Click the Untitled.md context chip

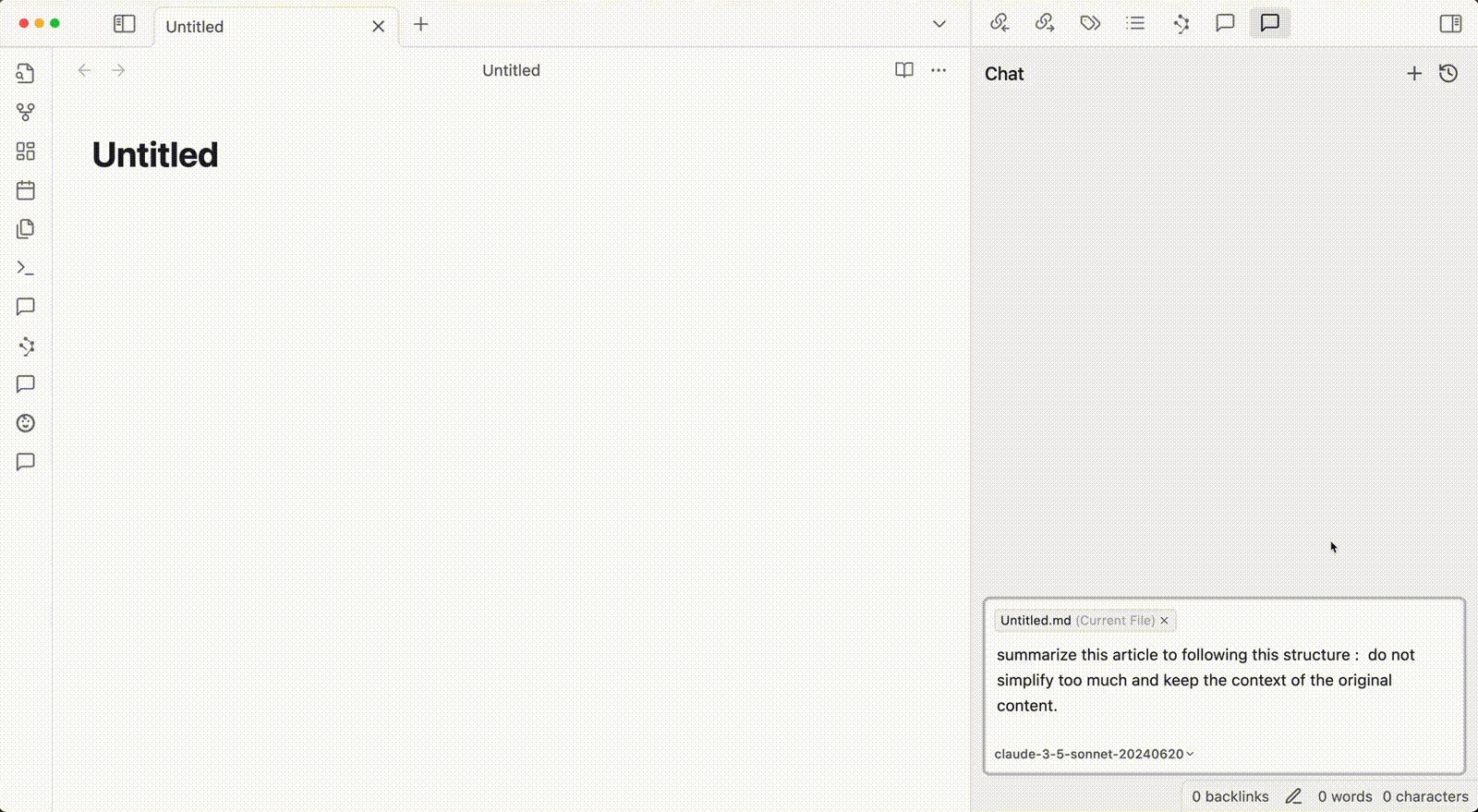tap(1085, 621)
